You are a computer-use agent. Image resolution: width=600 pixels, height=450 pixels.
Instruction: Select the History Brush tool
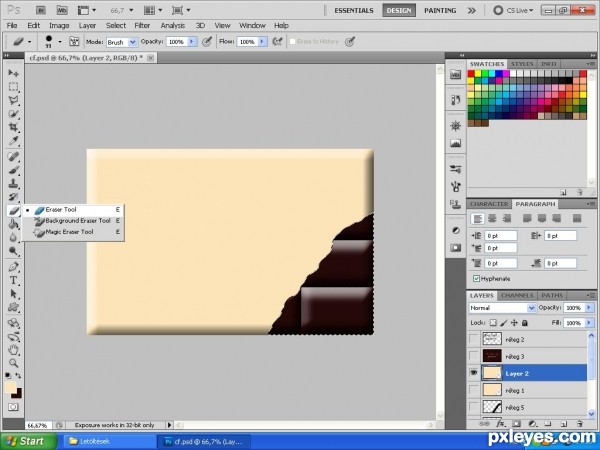coord(13,197)
